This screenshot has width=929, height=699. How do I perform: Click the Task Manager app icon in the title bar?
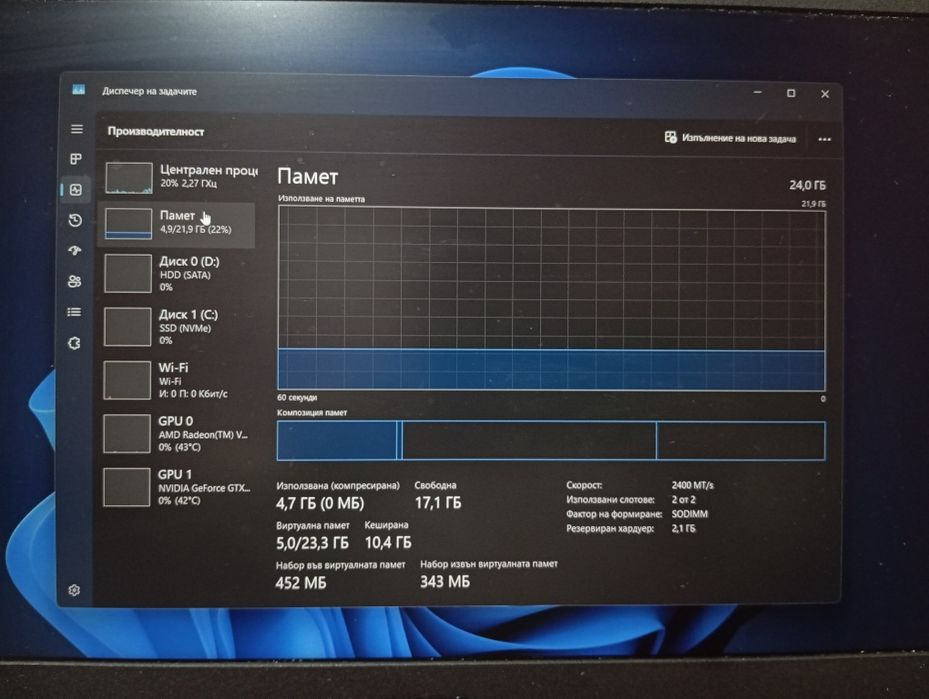click(78, 89)
